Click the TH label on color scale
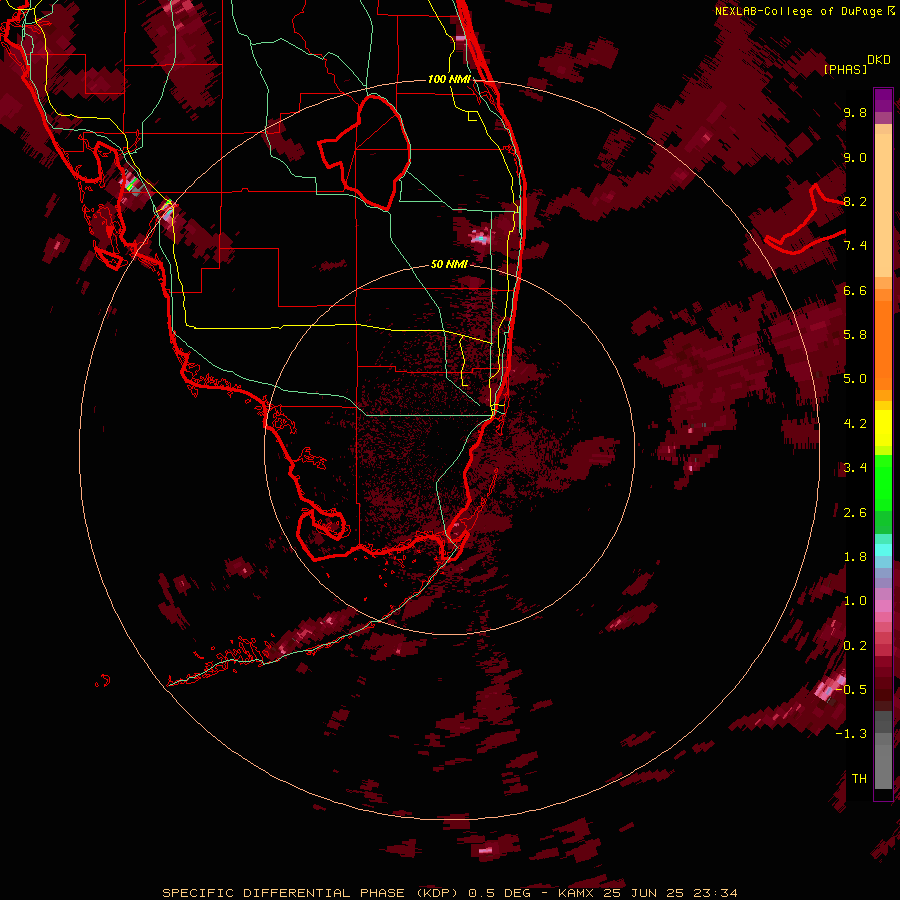This screenshot has width=900, height=900. [x=859, y=779]
